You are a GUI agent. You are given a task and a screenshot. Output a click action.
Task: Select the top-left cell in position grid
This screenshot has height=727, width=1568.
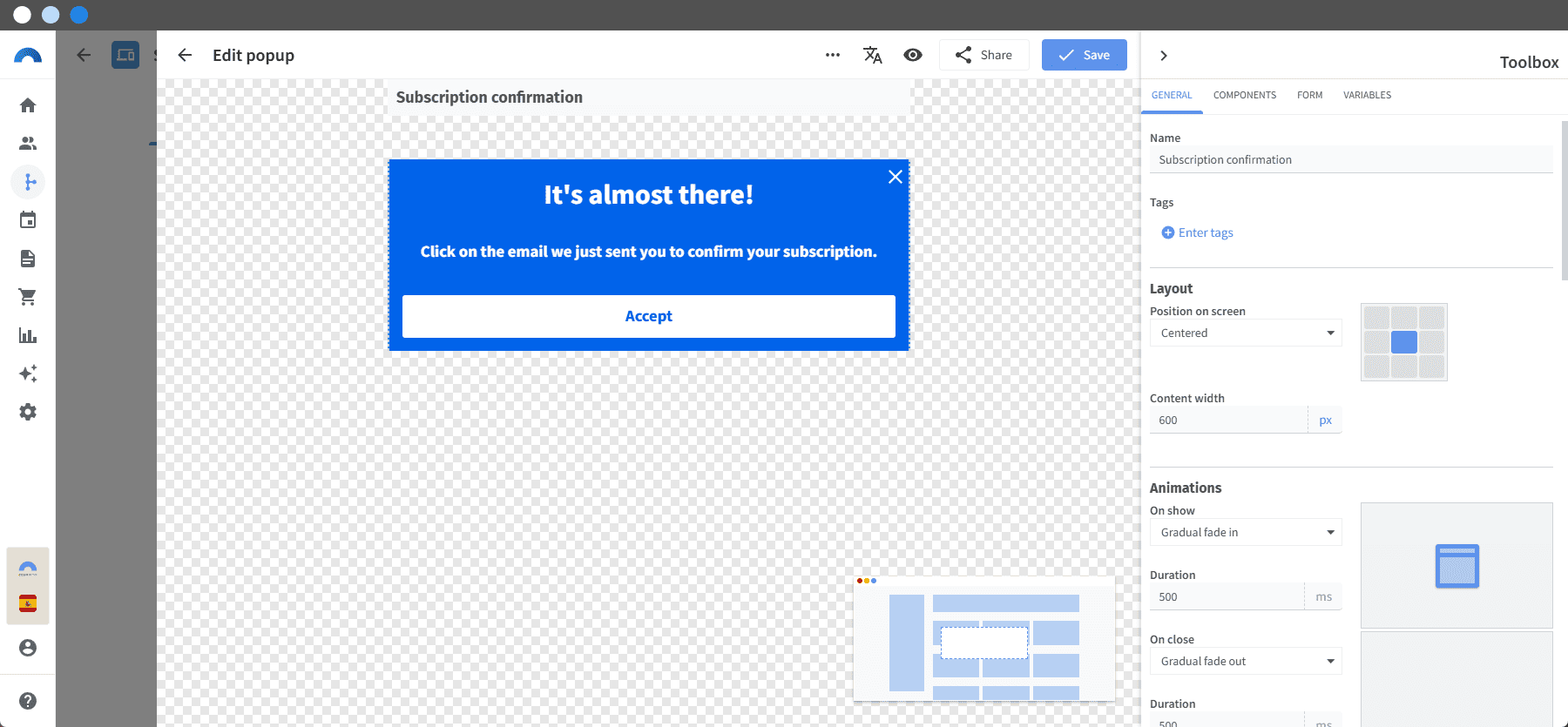[x=1377, y=318]
